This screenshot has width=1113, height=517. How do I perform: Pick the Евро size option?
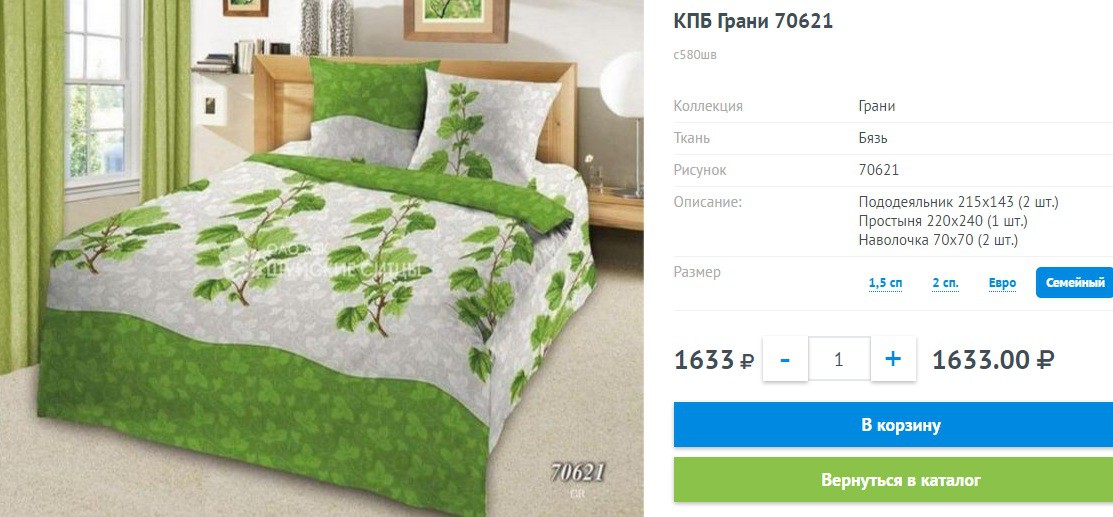(x=1002, y=283)
